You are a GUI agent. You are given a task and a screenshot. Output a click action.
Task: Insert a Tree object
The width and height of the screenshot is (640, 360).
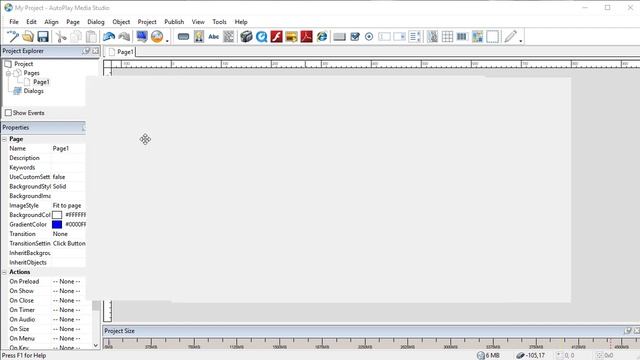pyautogui.click(x=432, y=37)
